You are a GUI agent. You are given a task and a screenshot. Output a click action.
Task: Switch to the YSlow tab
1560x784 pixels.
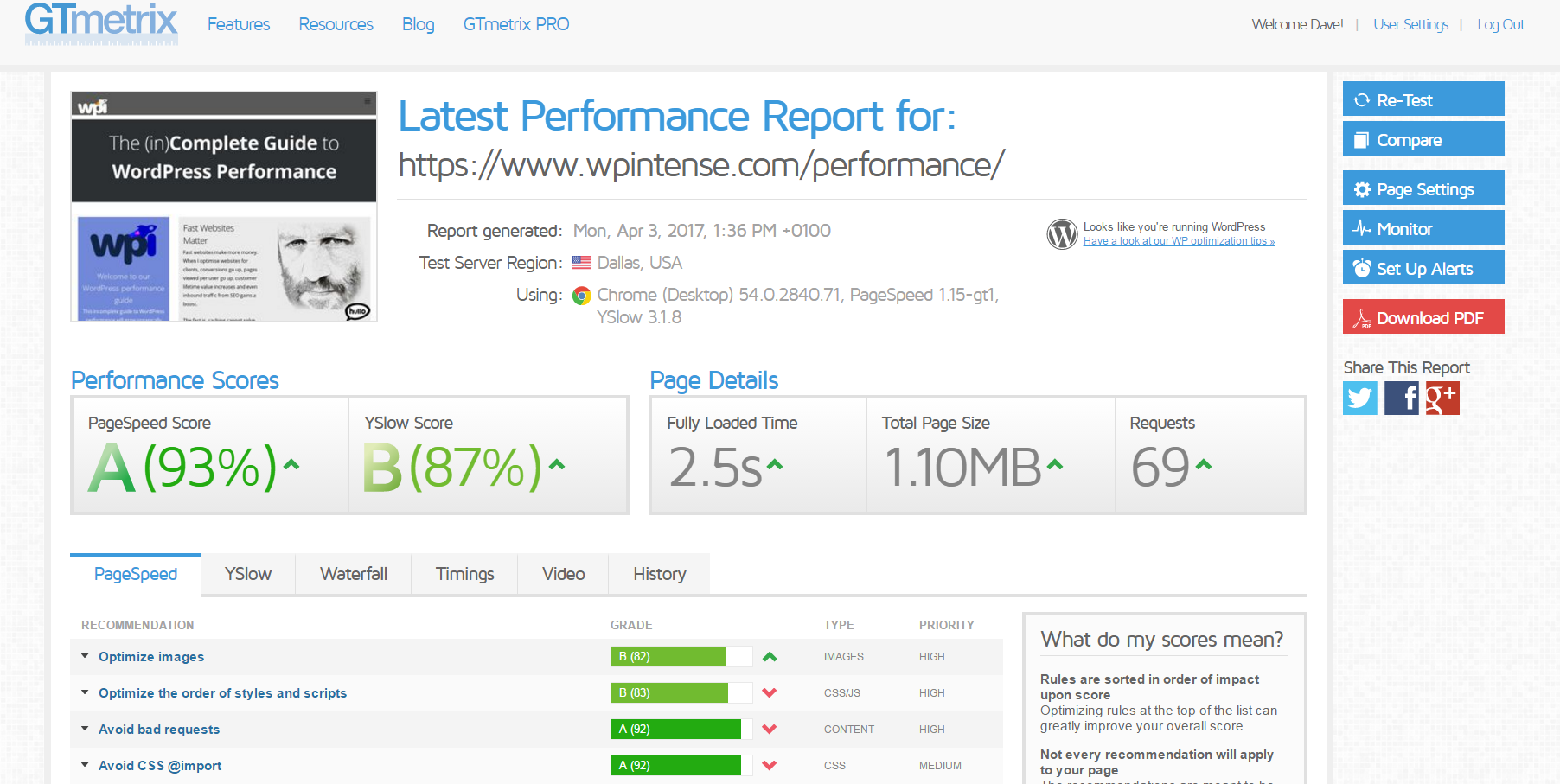point(248,574)
